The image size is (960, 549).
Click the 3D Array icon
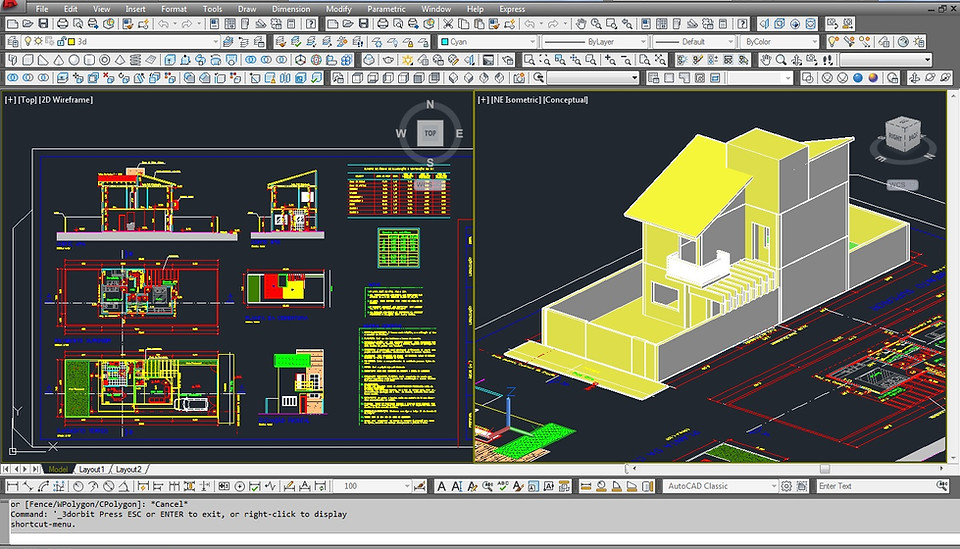[347, 60]
